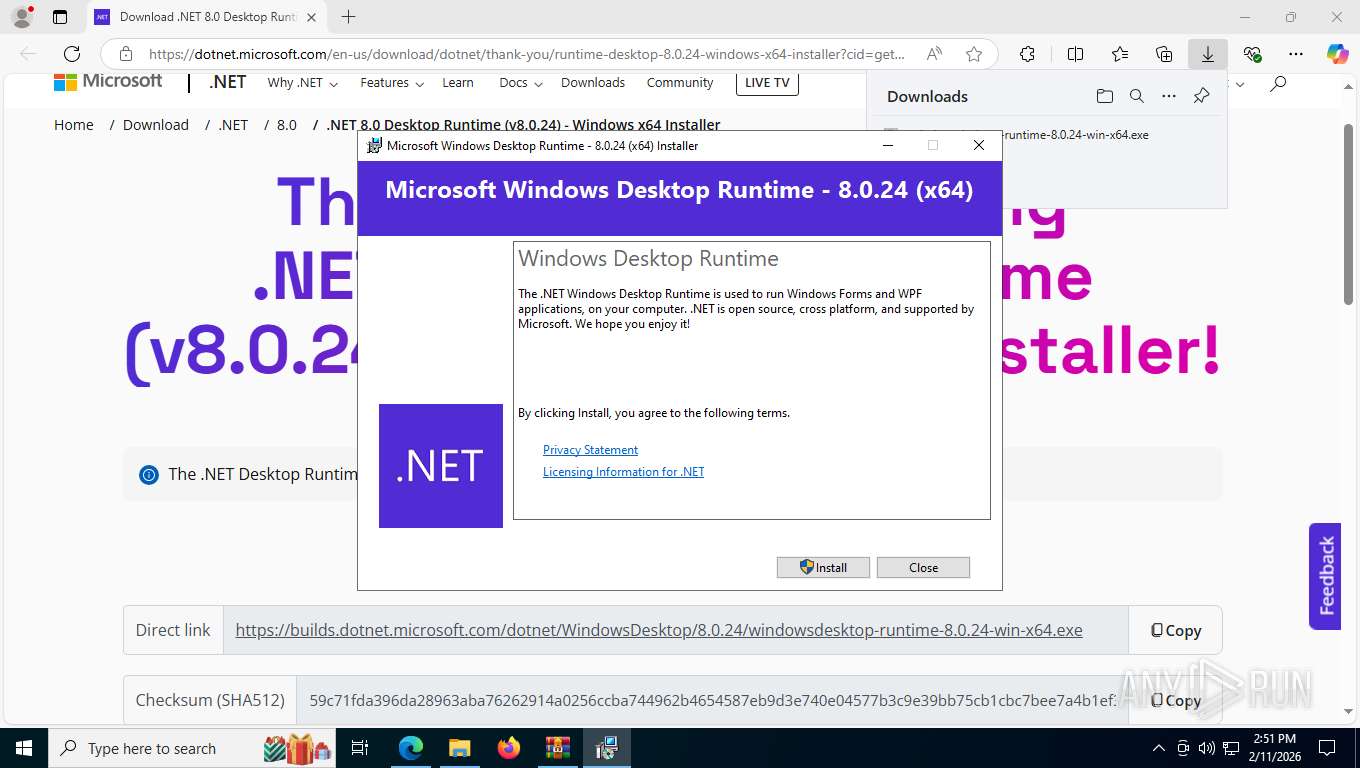Open WinRAR from the taskbar
The width and height of the screenshot is (1360, 768).
click(557, 748)
